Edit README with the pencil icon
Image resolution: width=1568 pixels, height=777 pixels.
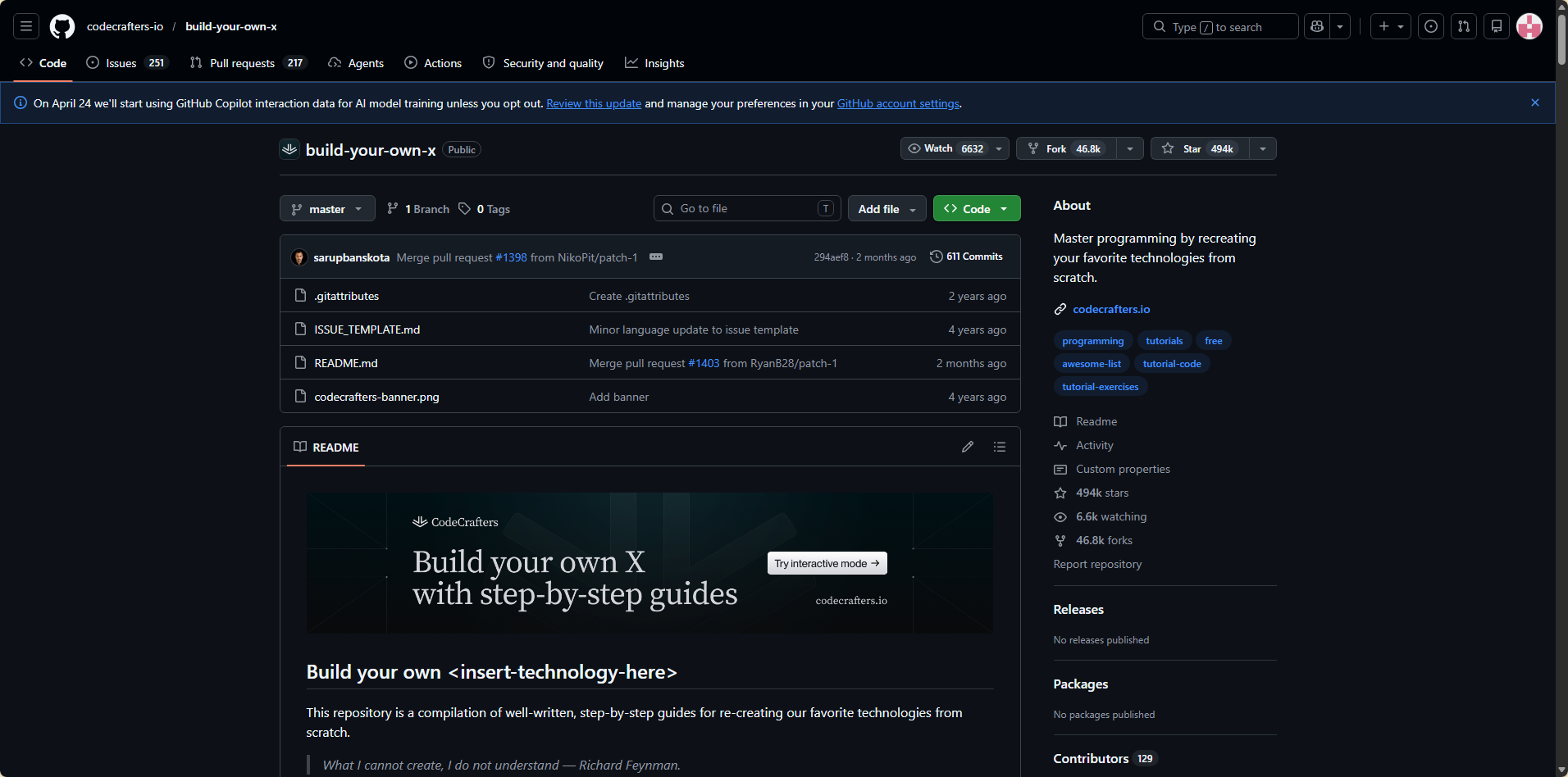tap(968, 447)
